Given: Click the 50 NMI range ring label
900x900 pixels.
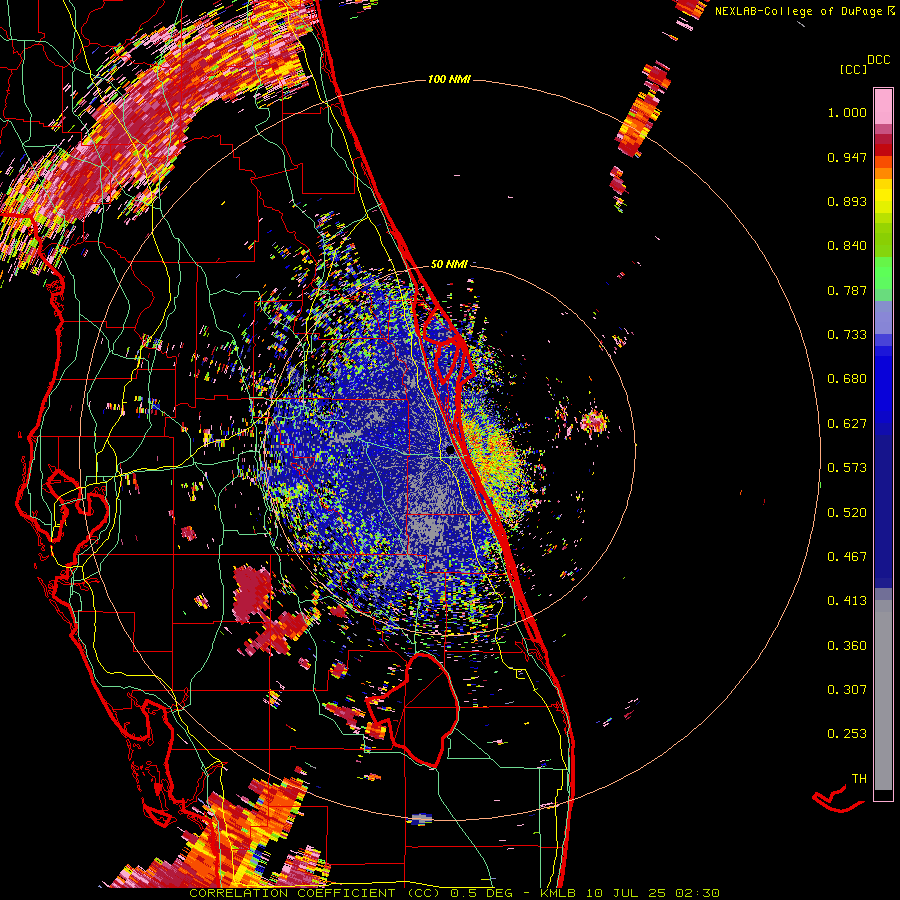Looking at the screenshot, I should click(x=449, y=264).
